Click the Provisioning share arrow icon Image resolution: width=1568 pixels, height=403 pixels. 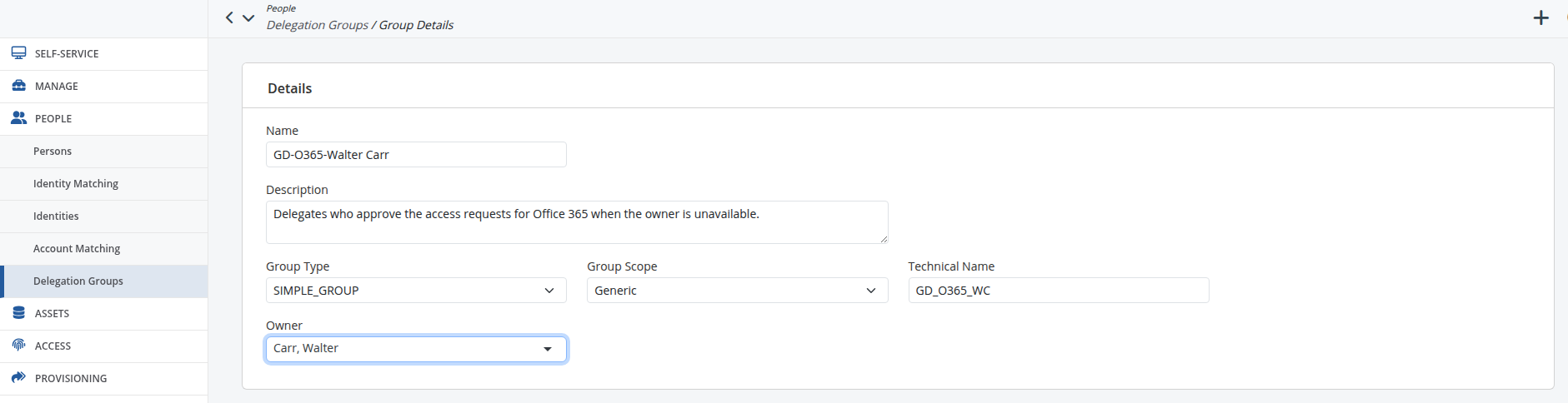pyautogui.click(x=18, y=378)
